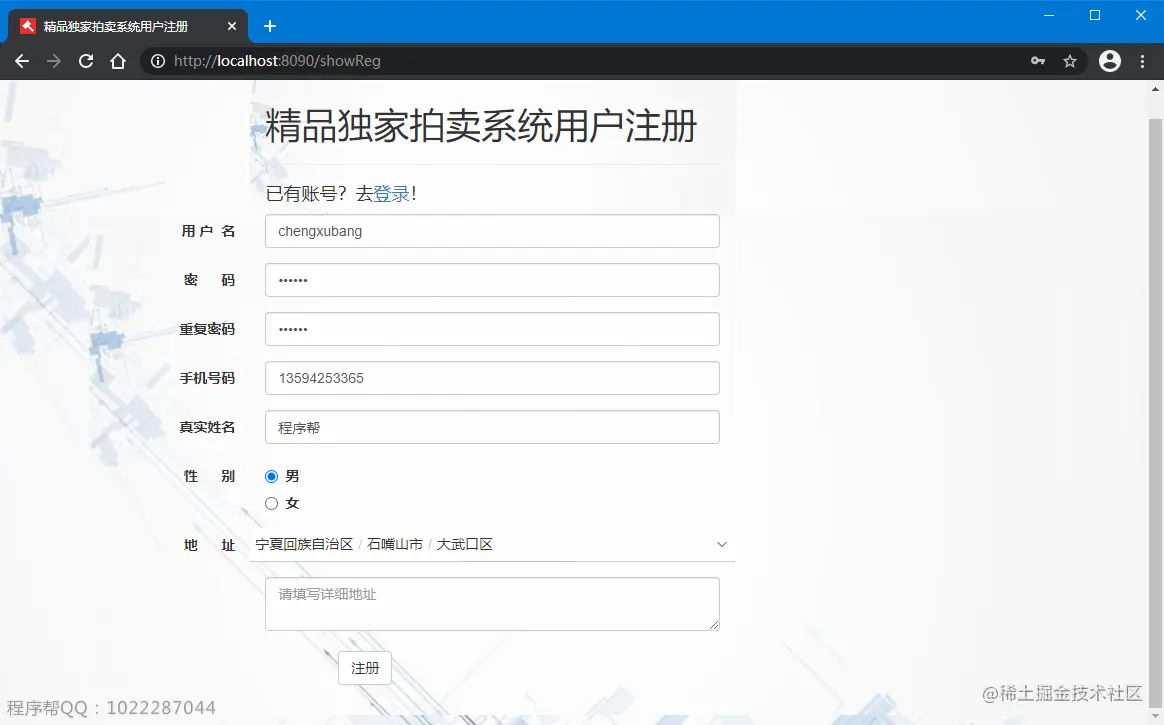Focus the 密码 password field
The width and height of the screenshot is (1164, 725).
click(492, 281)
